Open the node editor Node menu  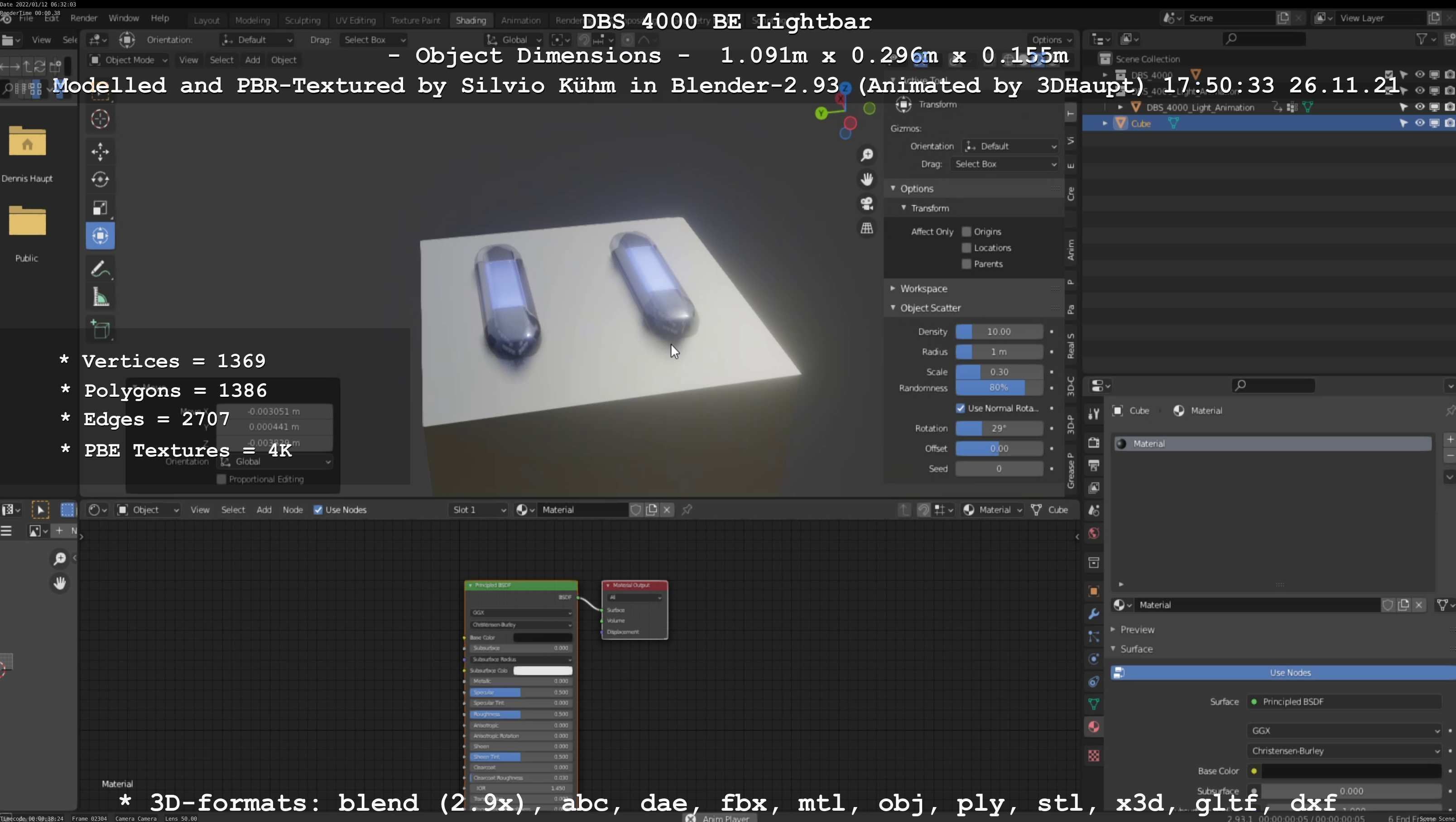pyautogui.click(x=293, y=510)
